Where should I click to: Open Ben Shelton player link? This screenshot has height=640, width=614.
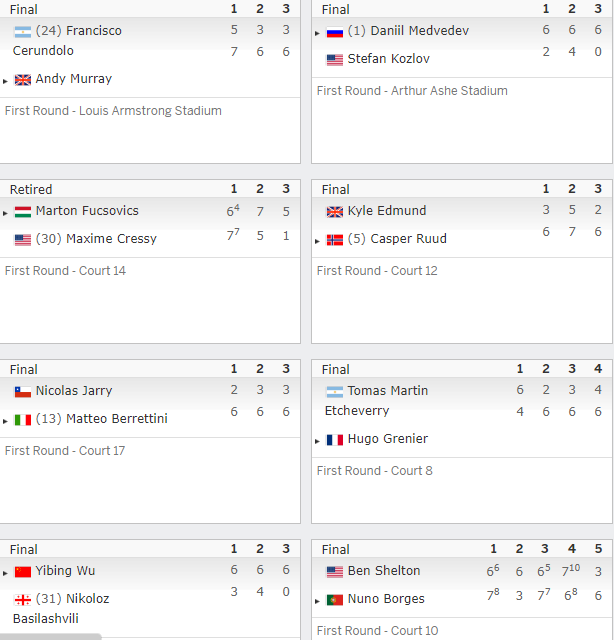pos(384,571)
